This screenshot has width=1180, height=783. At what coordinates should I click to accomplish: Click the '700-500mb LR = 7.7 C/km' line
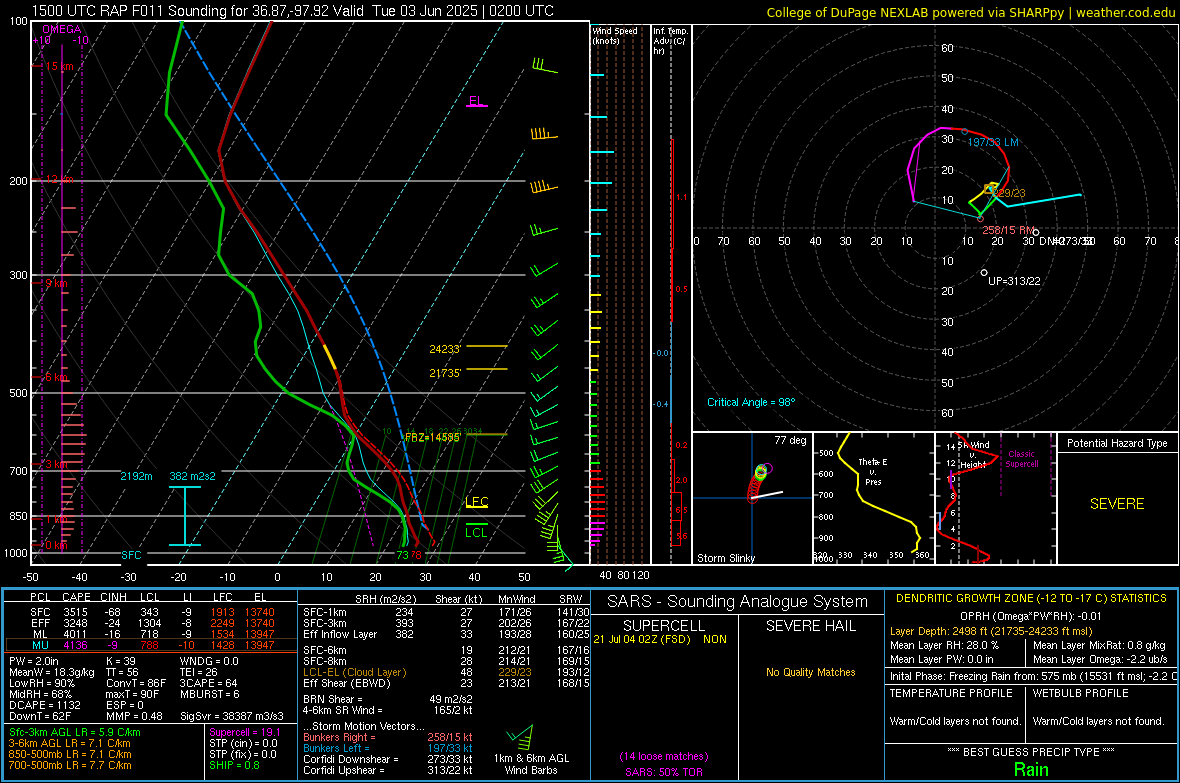click(70, 766)
